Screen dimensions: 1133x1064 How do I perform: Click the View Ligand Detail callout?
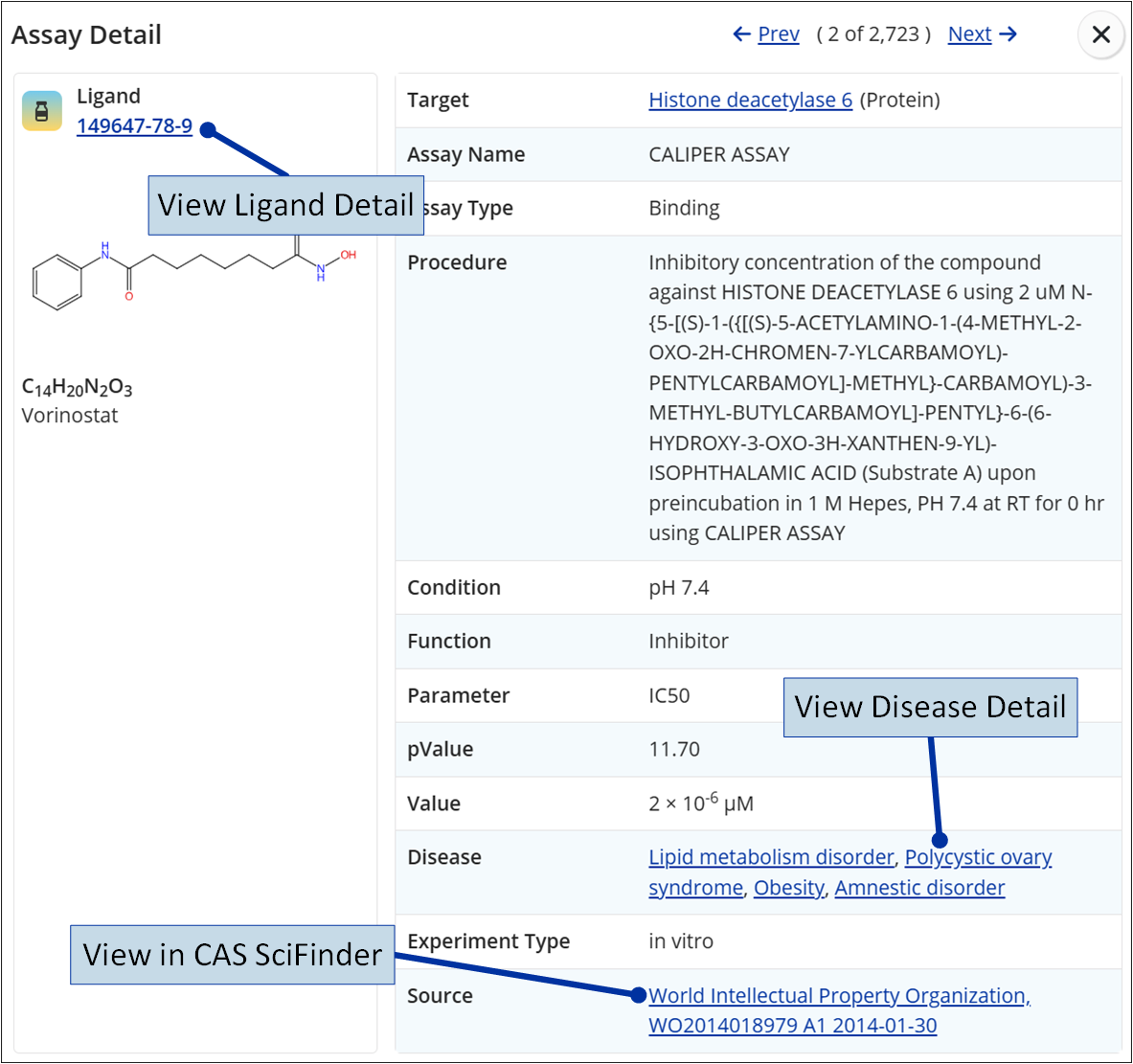pos(285,205)
